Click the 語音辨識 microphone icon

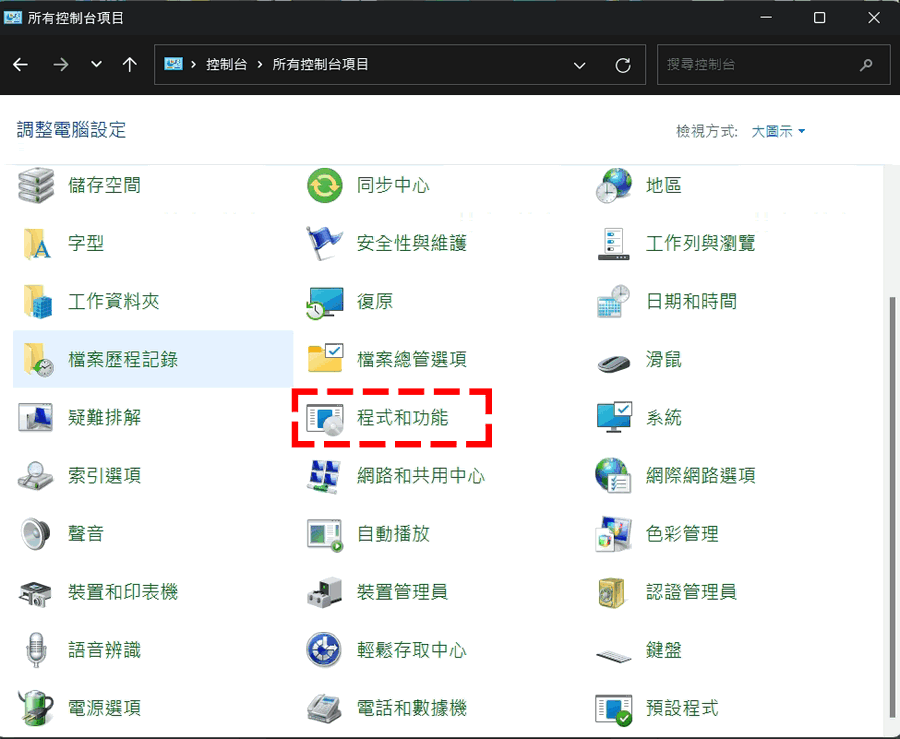[37, 650]
